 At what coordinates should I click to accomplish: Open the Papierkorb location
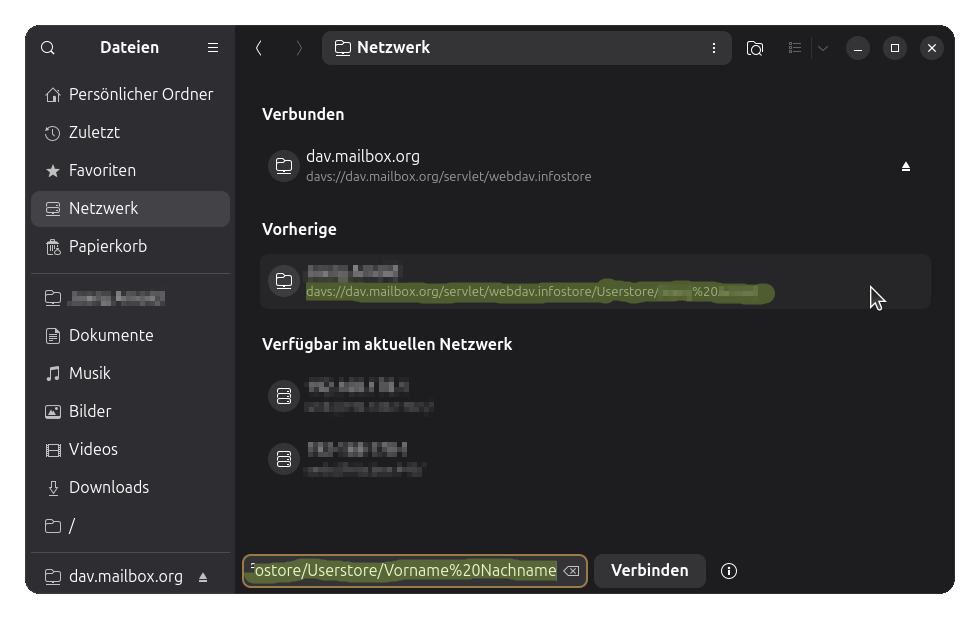pyautogui.click(x=107, y=246)
